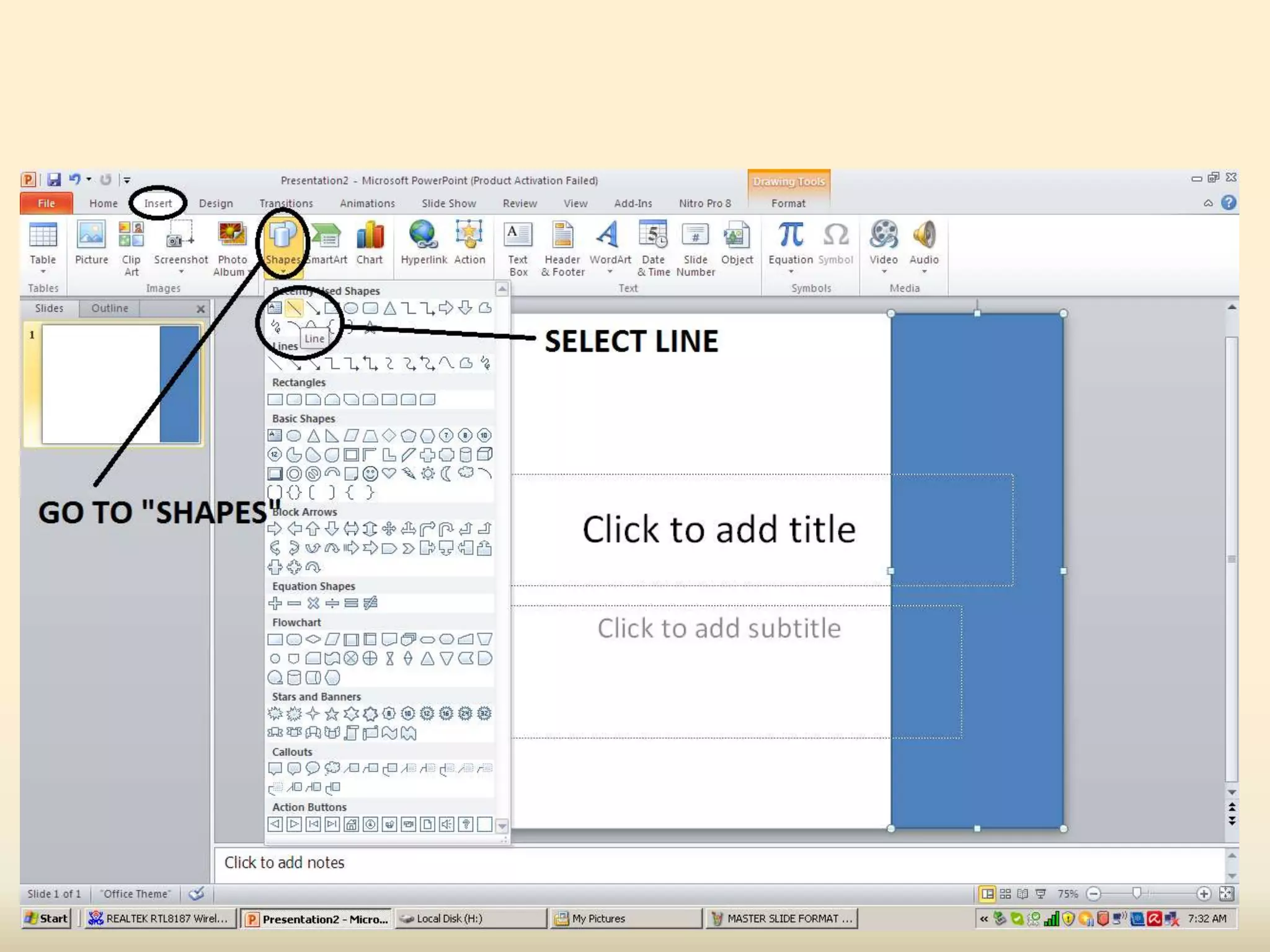Open the Customize Quick Access Toolbar dropdown
Image resolution: width=1270 pixels, height=952 pixels.
[x=127, y=180]
